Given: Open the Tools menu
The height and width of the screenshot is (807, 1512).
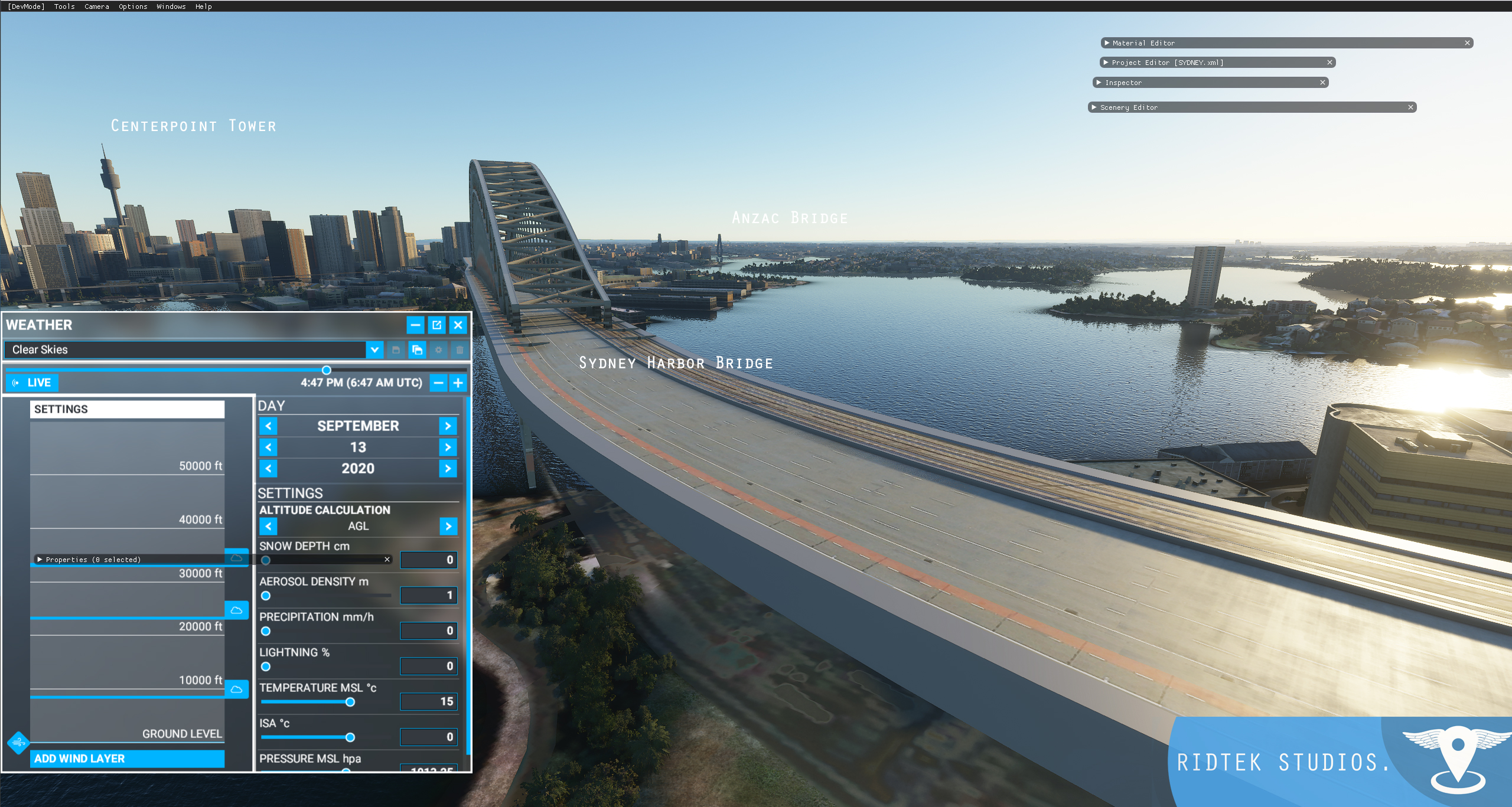Looking at the screenshot, I should 64,6.
